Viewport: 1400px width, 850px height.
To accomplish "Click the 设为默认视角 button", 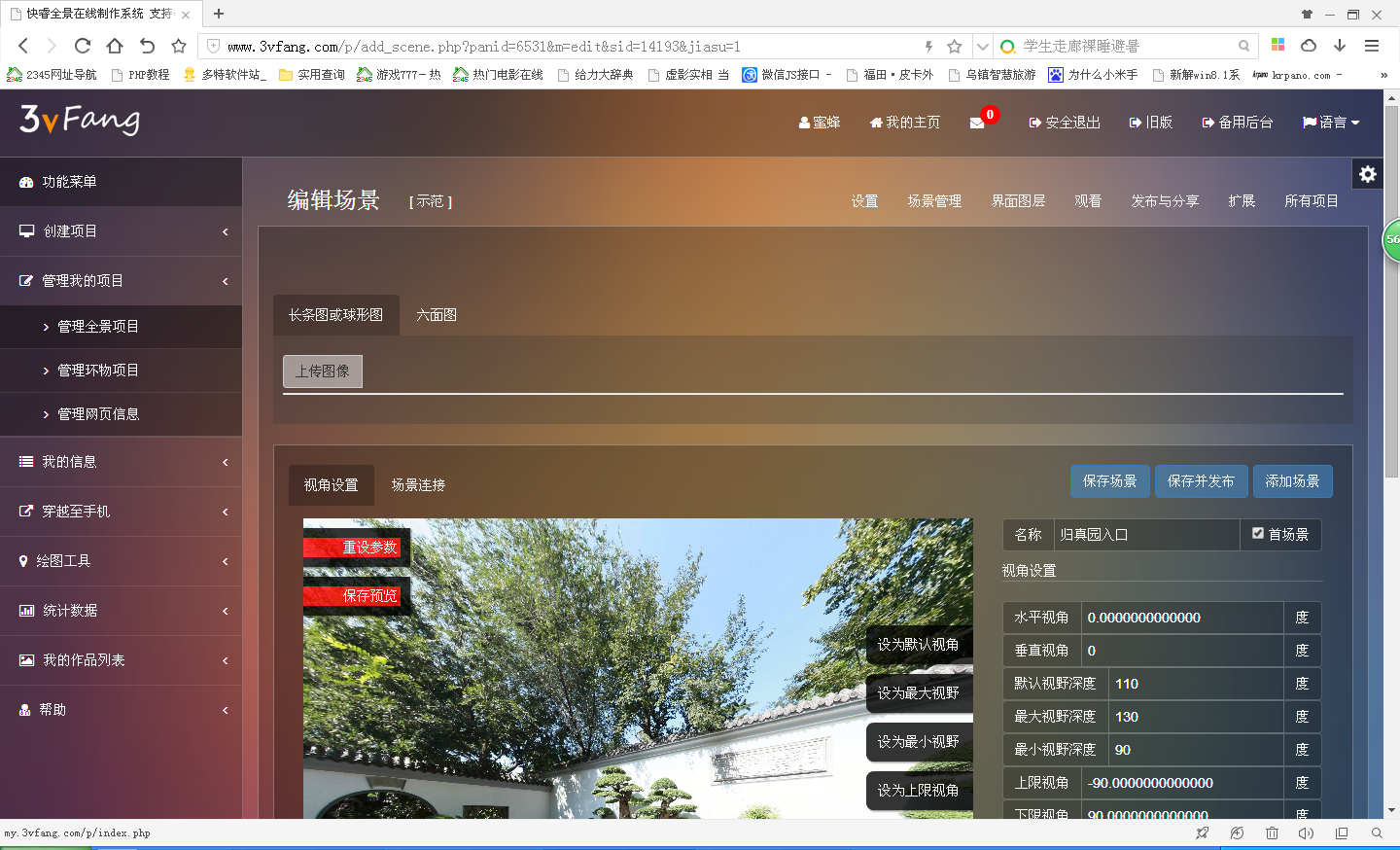I will (x=919, y=645).
